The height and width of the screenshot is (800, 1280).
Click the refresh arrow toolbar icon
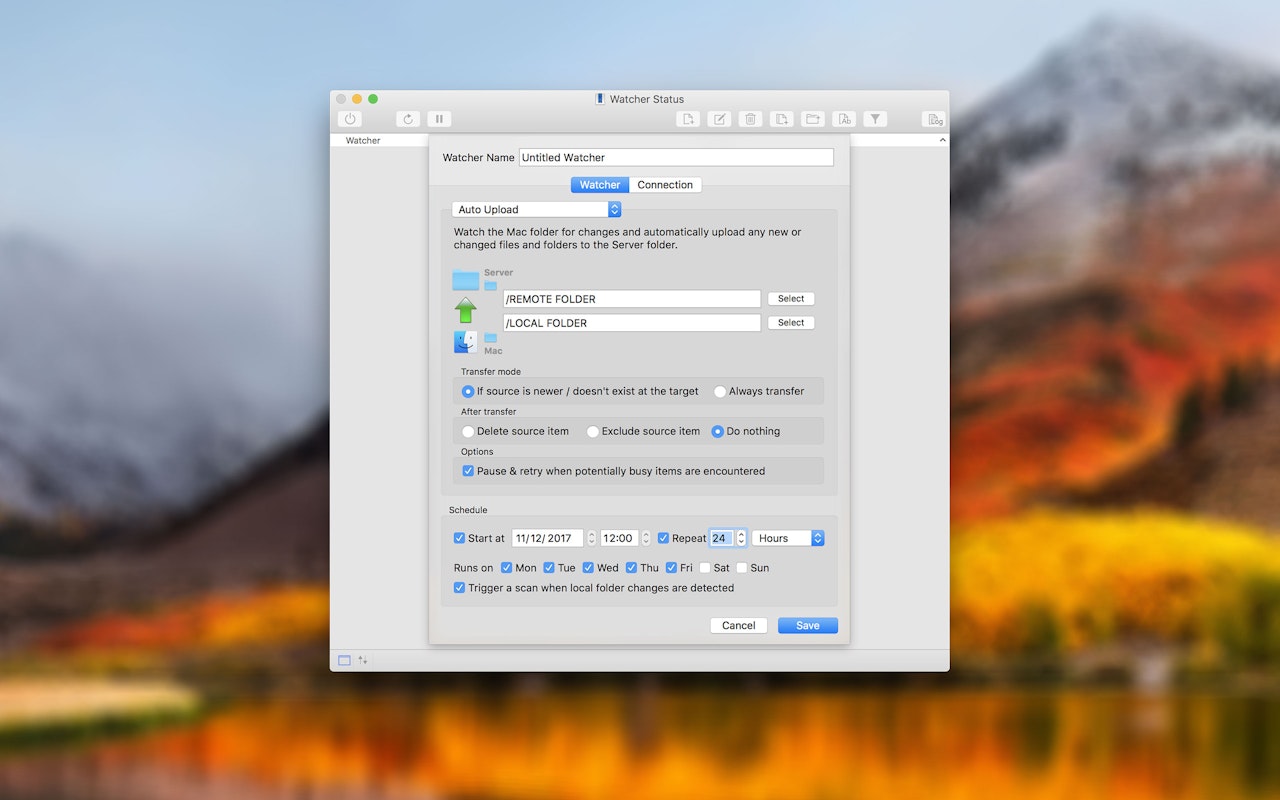(407, 119)
